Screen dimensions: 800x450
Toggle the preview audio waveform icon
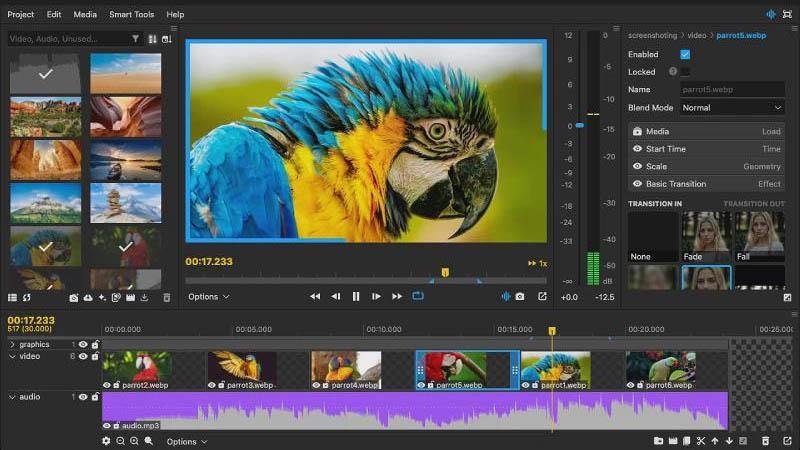(x=506, y=296)
